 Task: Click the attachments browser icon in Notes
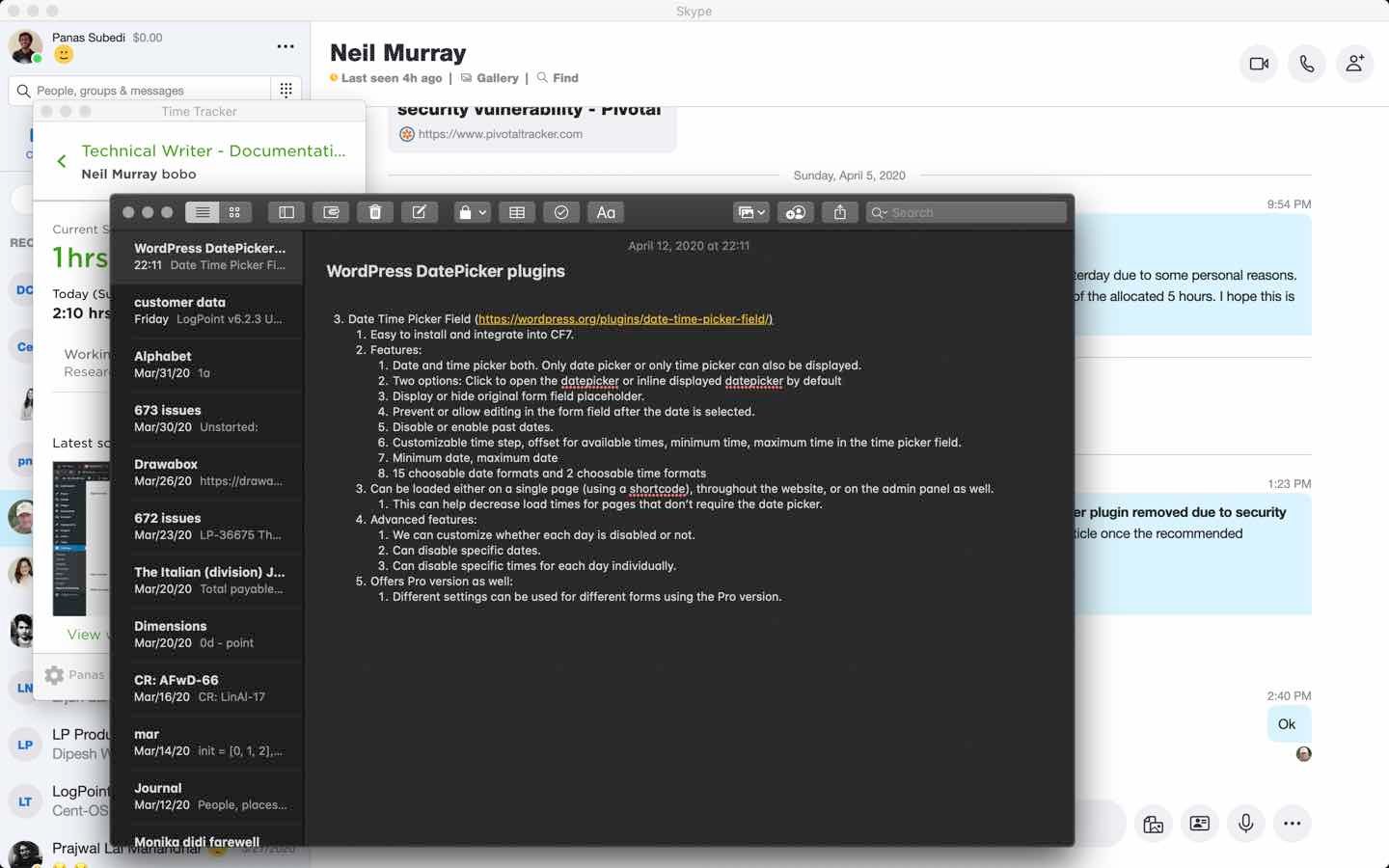[331, 212]
